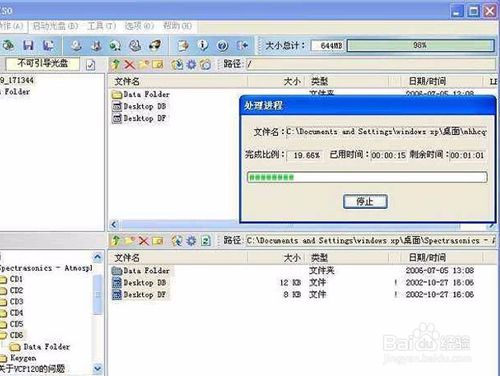Click the 不可引导光盘 boot type field

click(43, 63)
